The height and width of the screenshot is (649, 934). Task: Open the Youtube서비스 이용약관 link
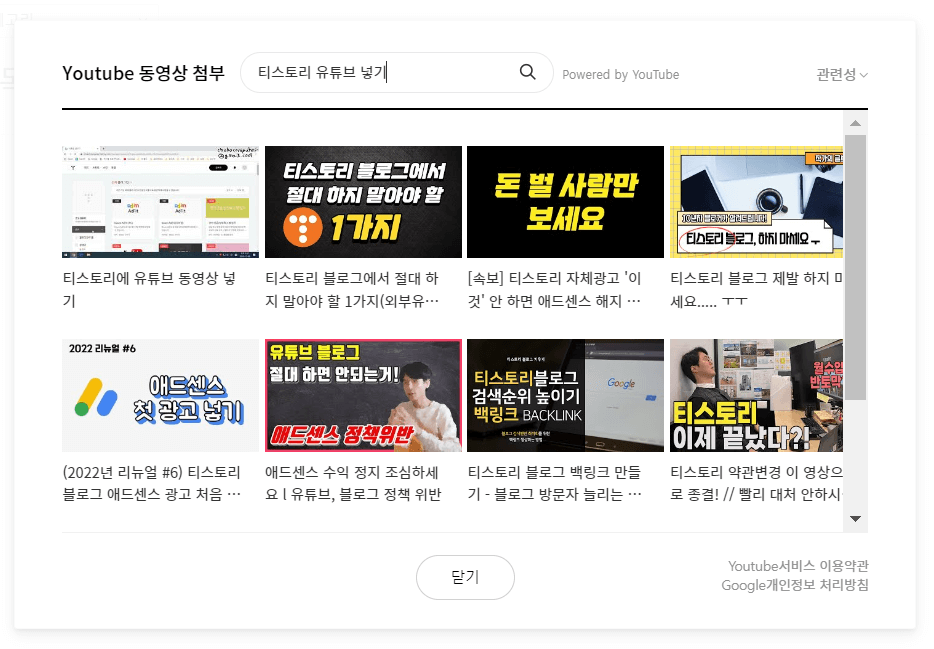click(x=797, y=566)
